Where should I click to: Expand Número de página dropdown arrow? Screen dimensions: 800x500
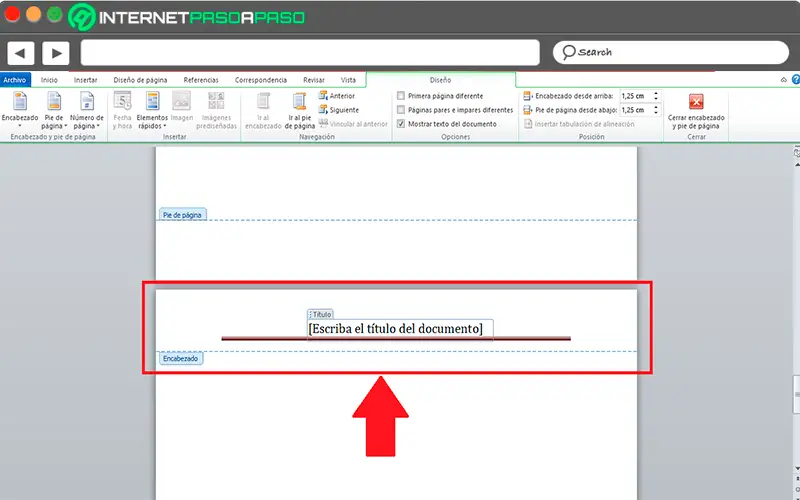tap(97, 126)
